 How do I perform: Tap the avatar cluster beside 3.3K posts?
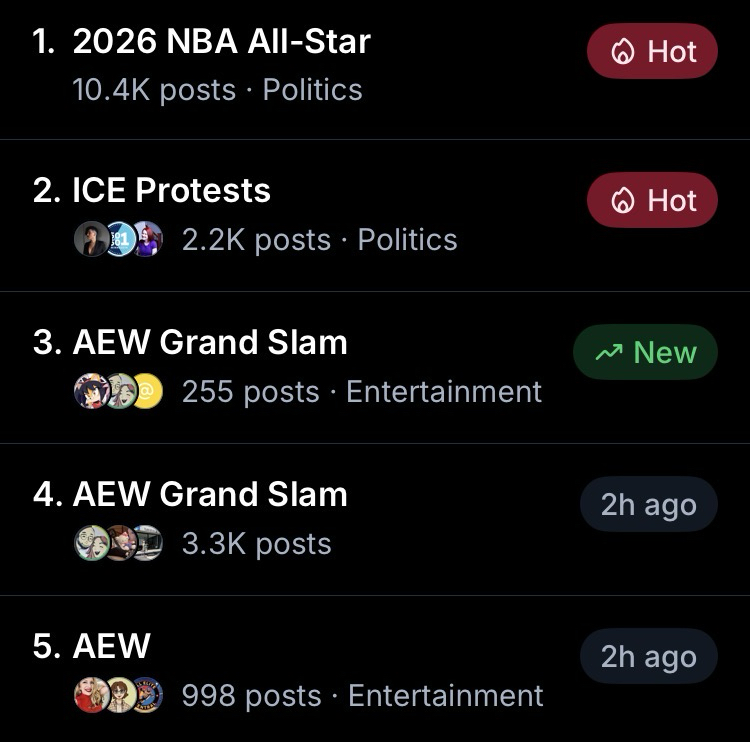point(118,543)
